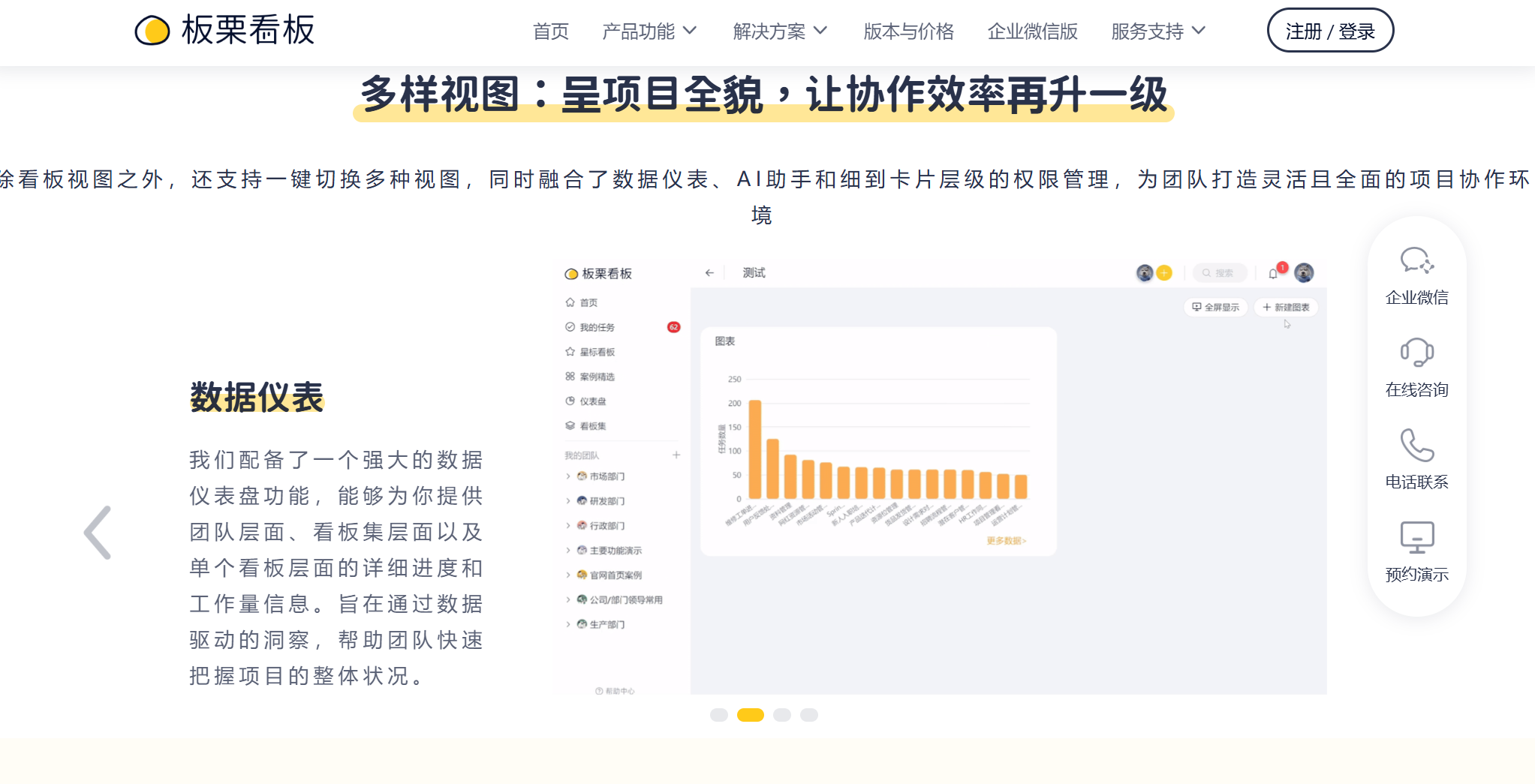The image size is (1535, 784).
Task: Click the 全屏显示 button in the demo
Action: click(x=1216, y=308)
